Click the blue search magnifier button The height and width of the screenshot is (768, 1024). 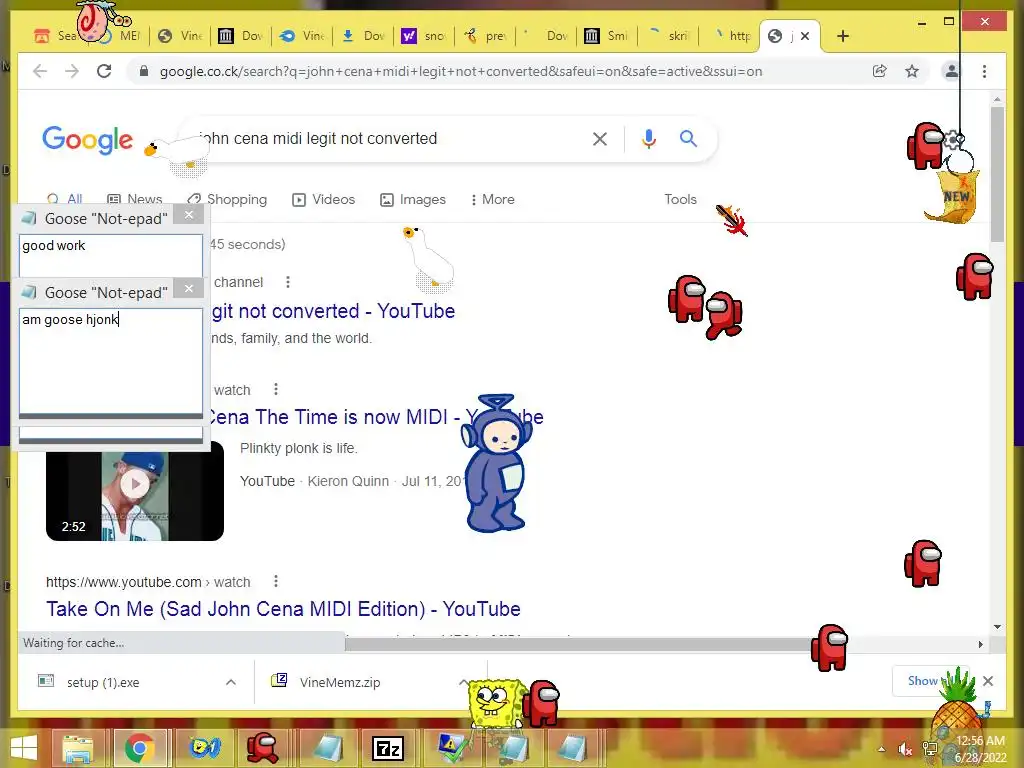pyautogui.click(x=688, y=138)
